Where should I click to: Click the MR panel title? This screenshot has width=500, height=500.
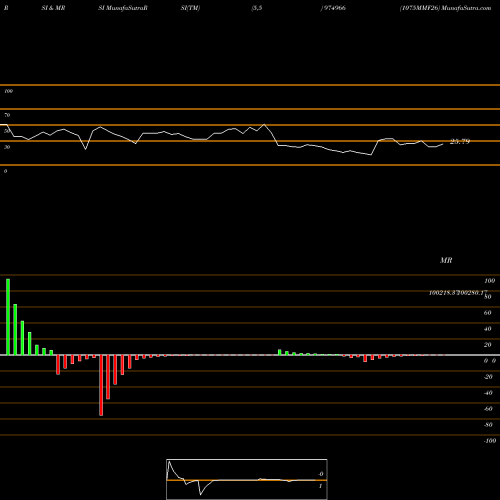point(446,260)
